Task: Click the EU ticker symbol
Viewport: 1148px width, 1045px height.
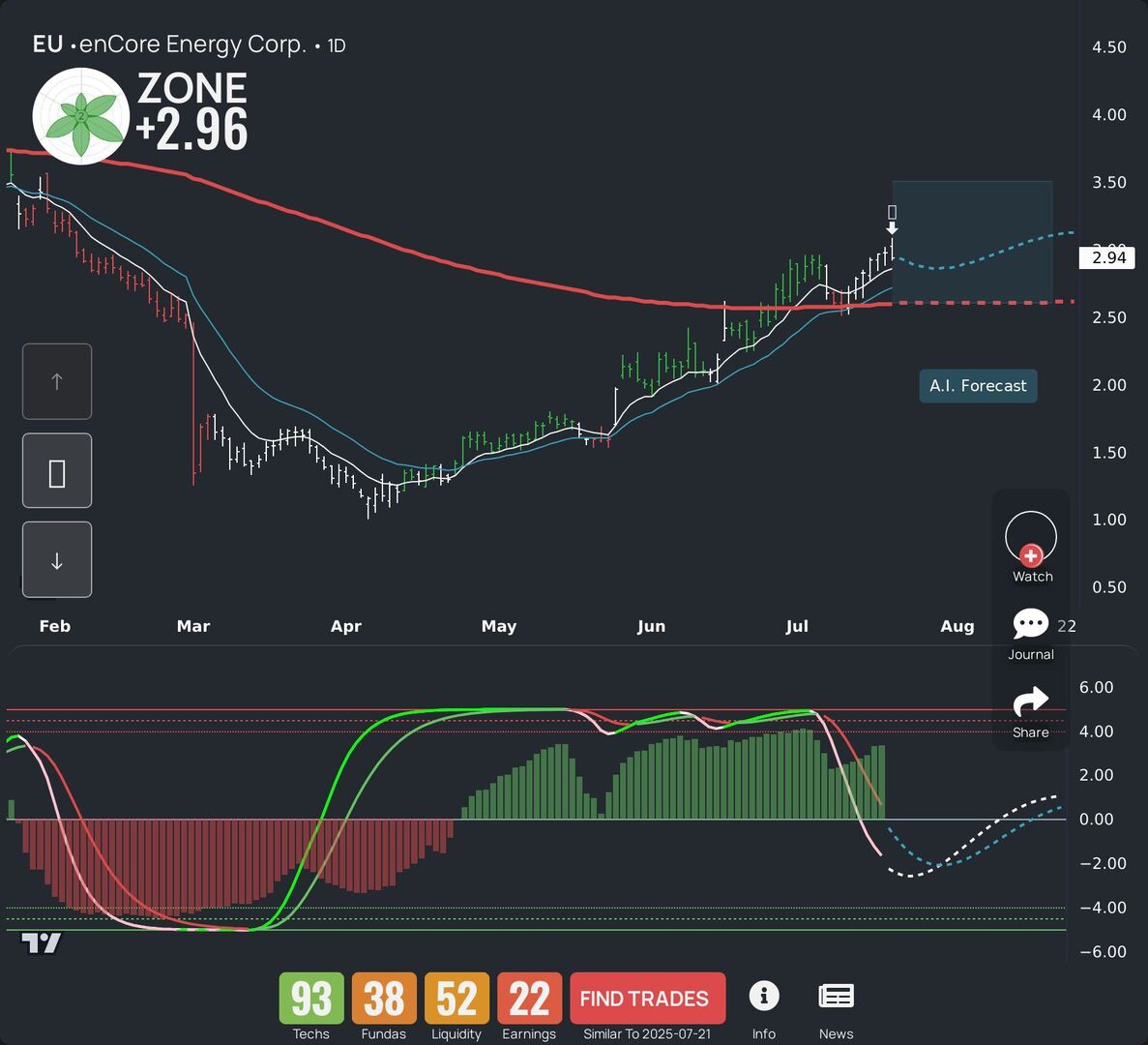Action: (47, 45)
